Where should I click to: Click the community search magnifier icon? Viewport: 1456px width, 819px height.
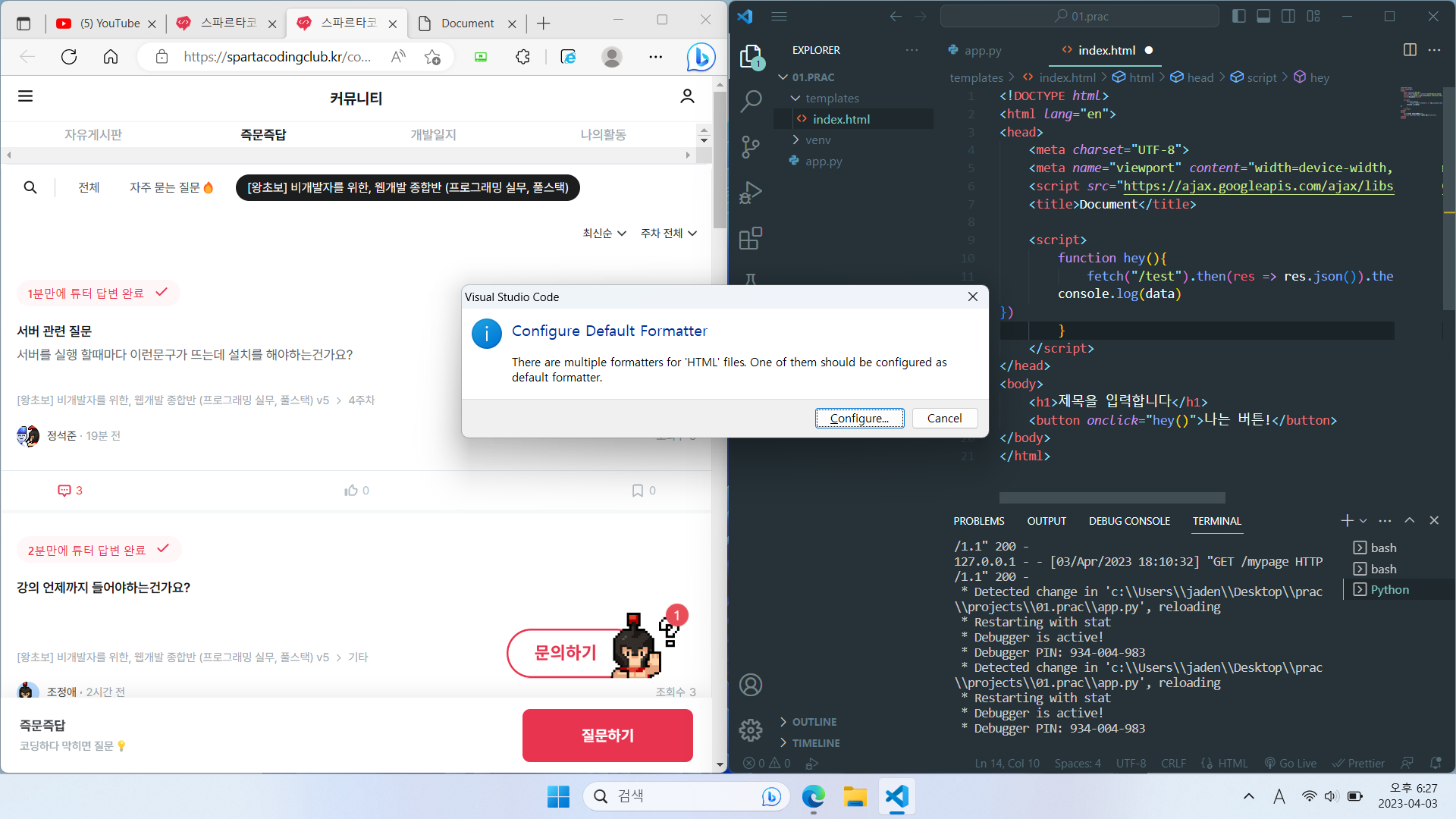click(30, 187)
